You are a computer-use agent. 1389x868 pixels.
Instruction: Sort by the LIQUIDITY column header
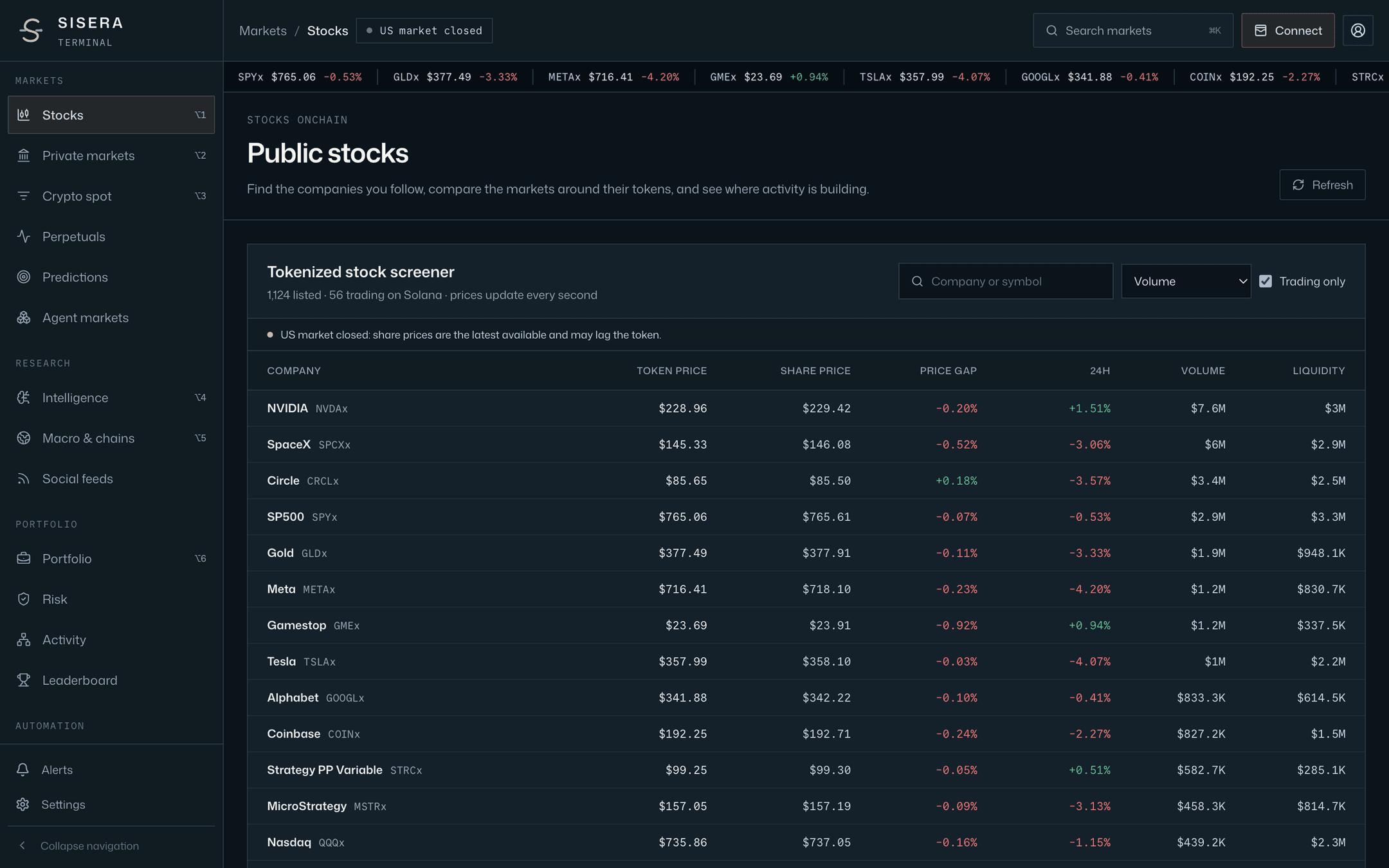[1319, 370]
